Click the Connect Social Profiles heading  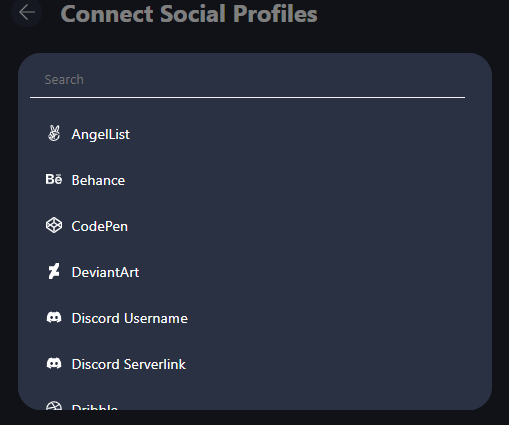(x=189, y=14)
